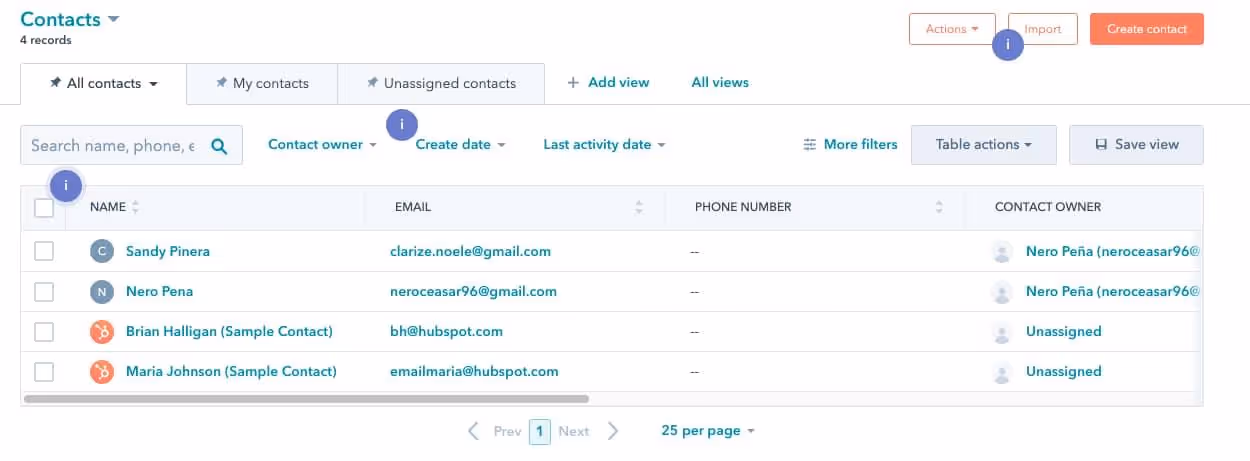The image size is (1250, 461).
Task: Expand the Create date filter
Action: [x=460, y=144]
